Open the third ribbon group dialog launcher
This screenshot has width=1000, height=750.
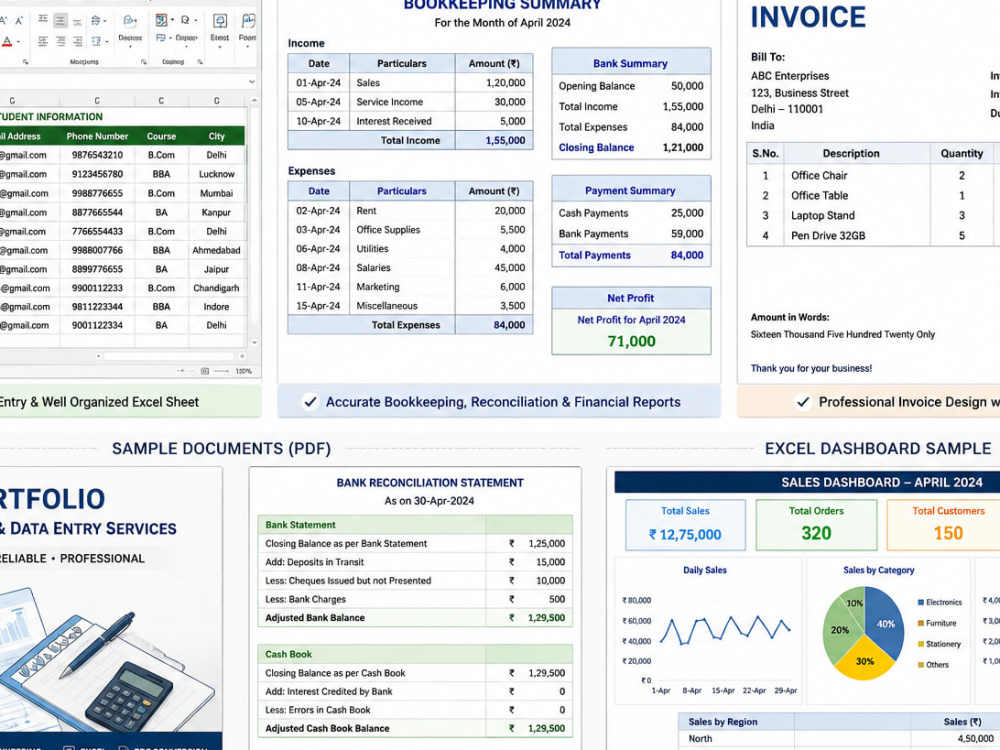[x=200, y=62]
